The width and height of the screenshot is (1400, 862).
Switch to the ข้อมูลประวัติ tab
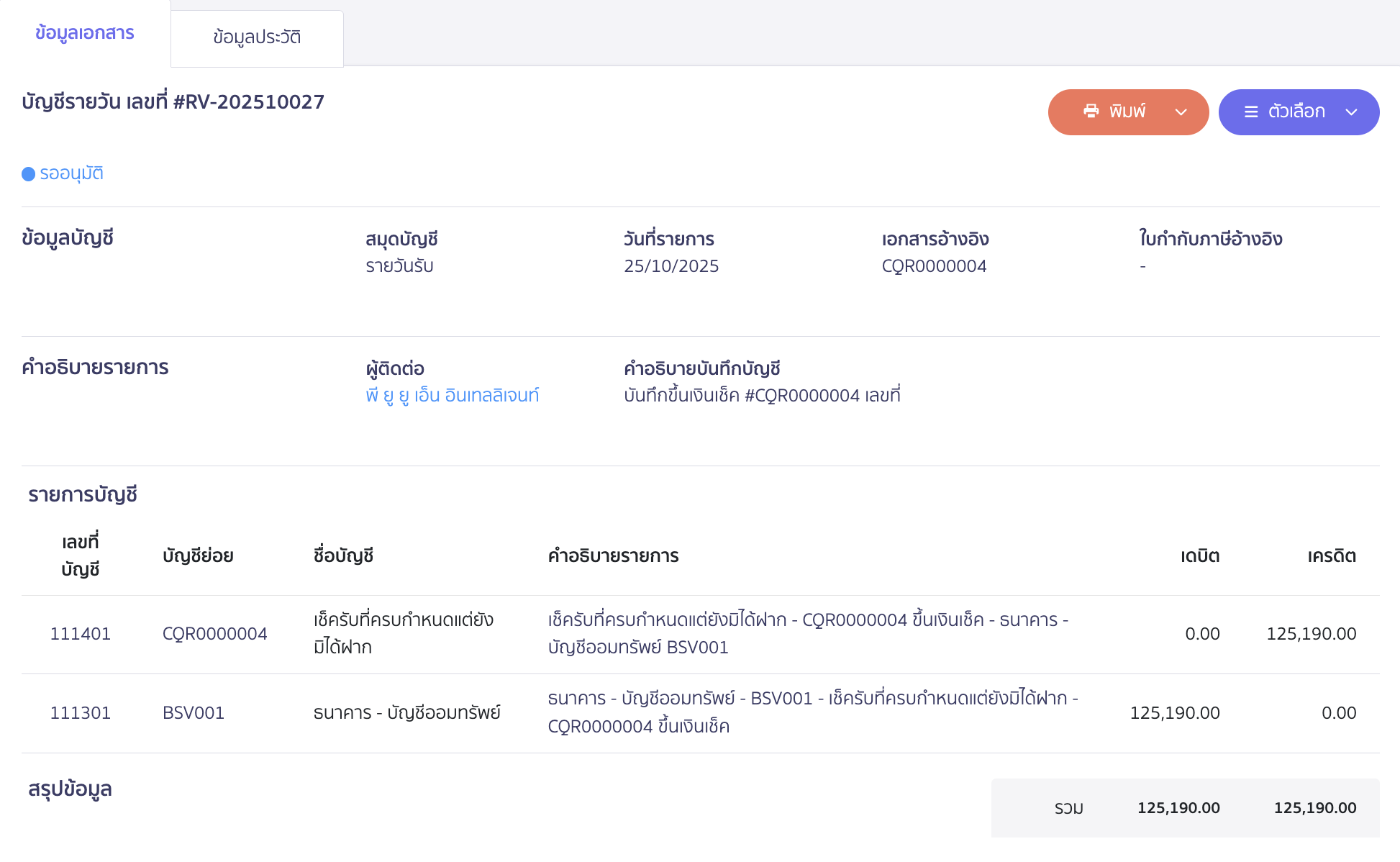[x=256, y=37]
